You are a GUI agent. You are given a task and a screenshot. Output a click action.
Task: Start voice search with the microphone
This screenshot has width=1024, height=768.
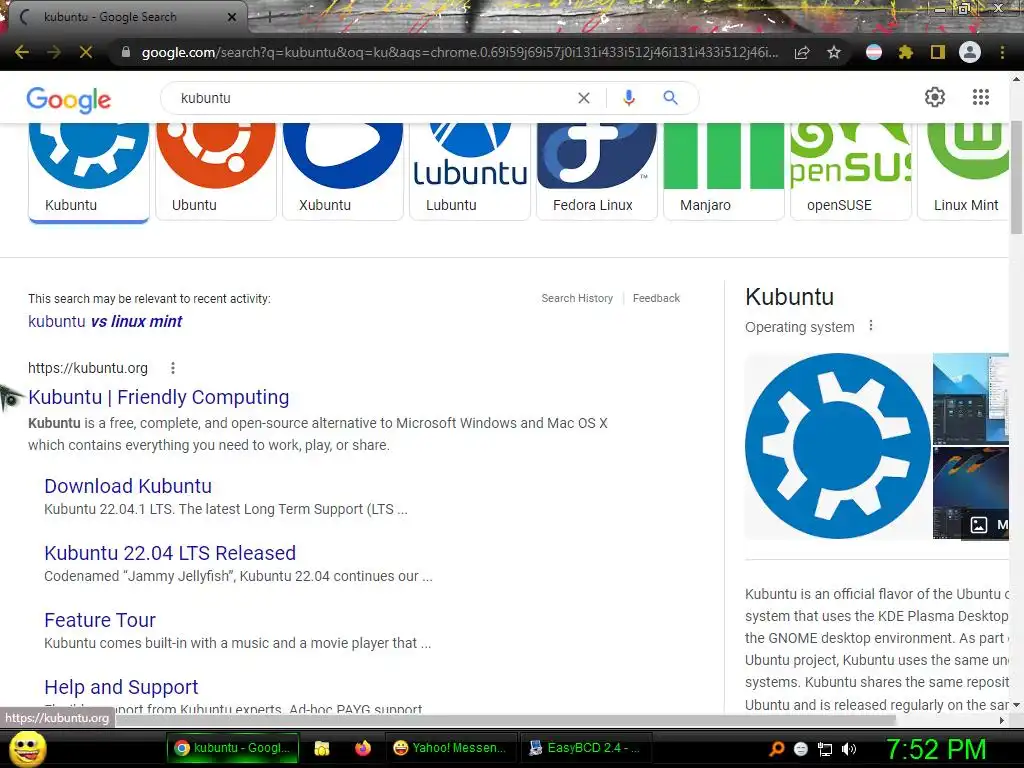(x=629, y=98)
